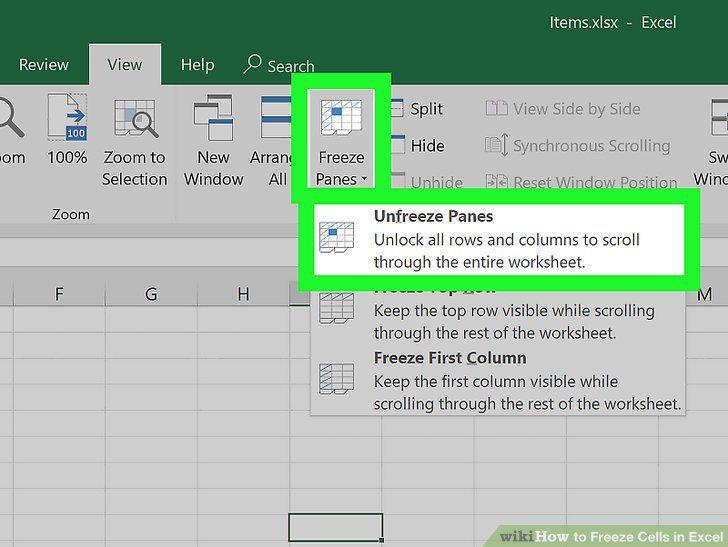The height and width of the screenshot is (547, 728).
Task: Select Freeze First Column menu entry
Action: 498,381
